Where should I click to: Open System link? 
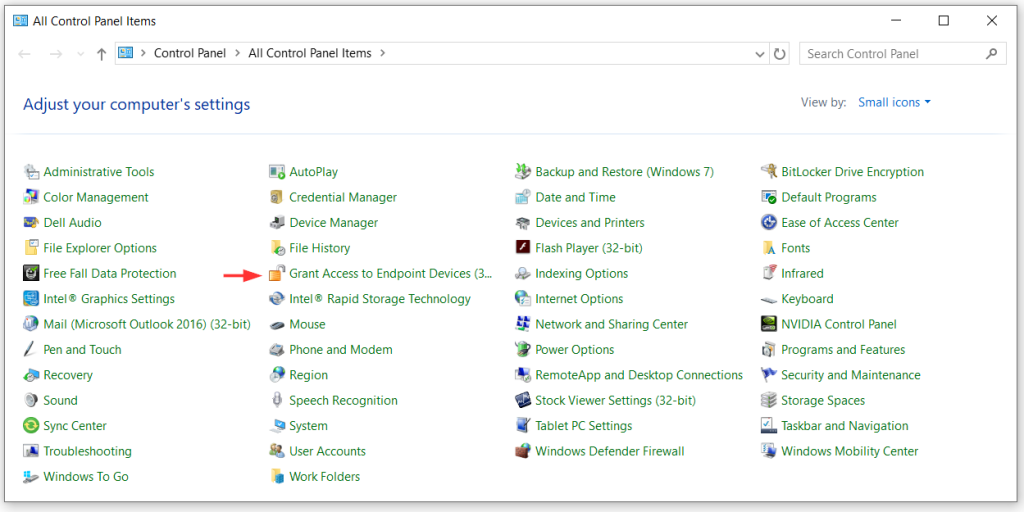tap(308, 426)
